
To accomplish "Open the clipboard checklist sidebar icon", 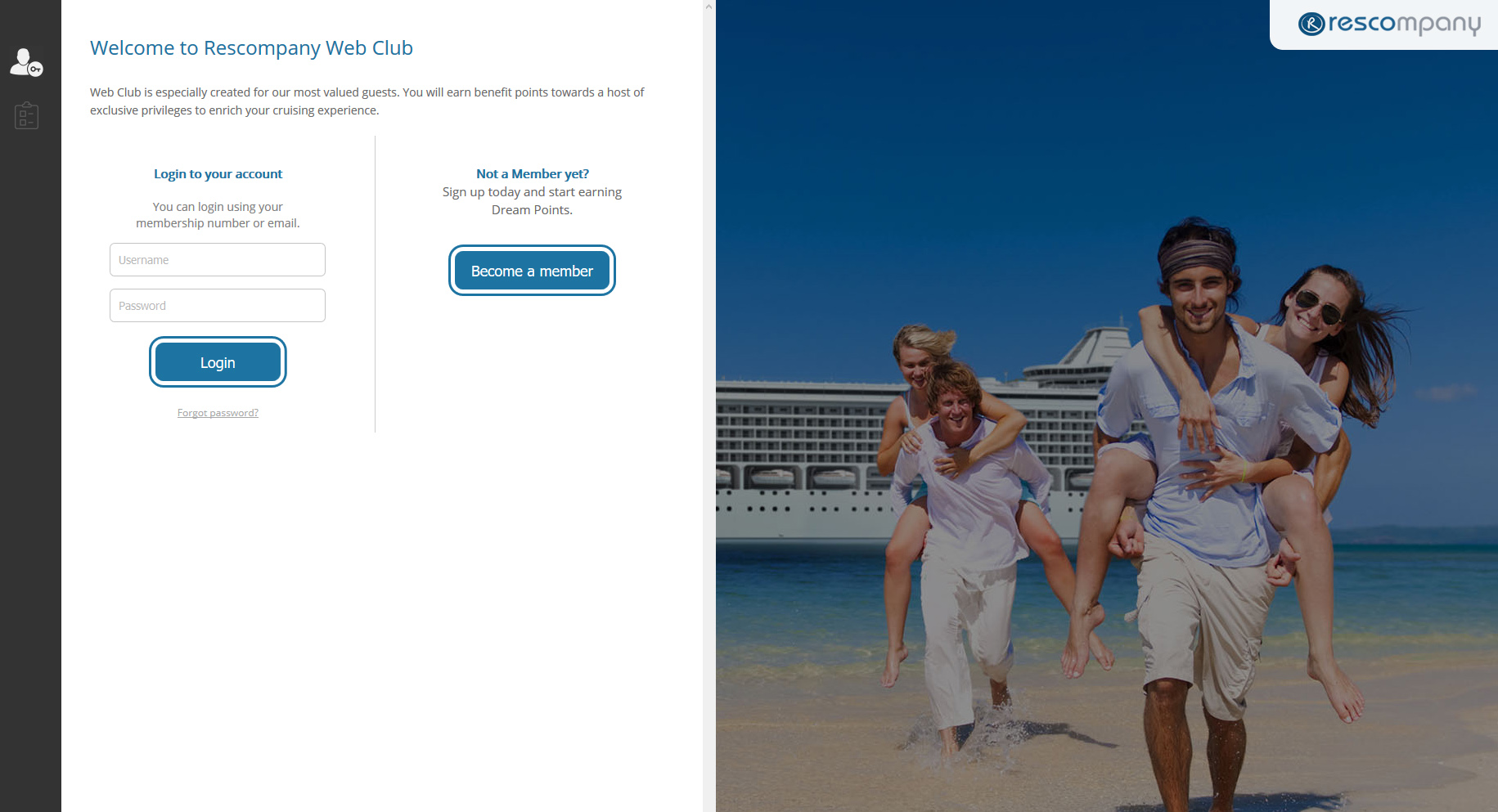I will click(x=26, y=115).
